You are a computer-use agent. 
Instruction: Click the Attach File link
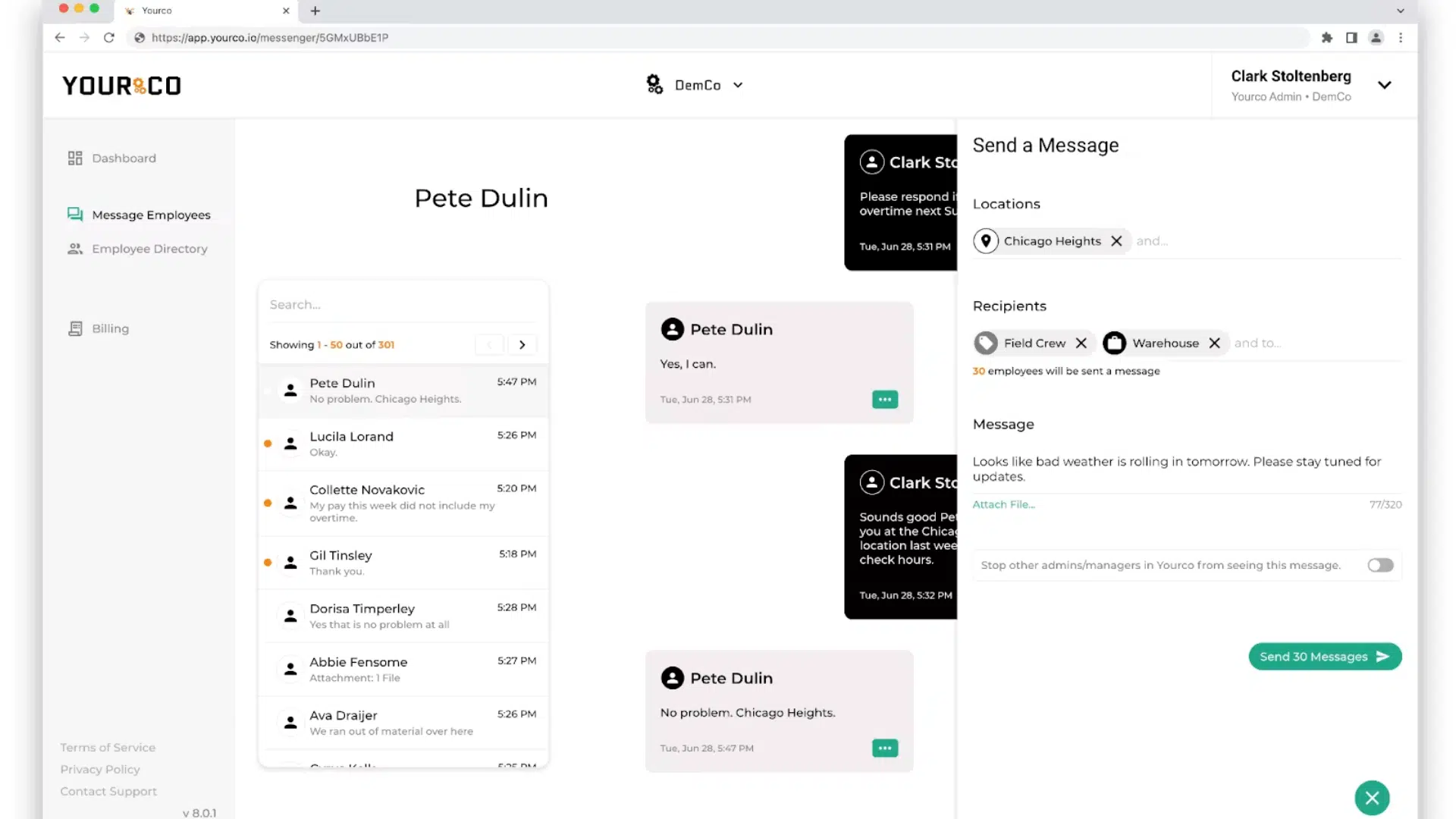[x=1003, y=504]
